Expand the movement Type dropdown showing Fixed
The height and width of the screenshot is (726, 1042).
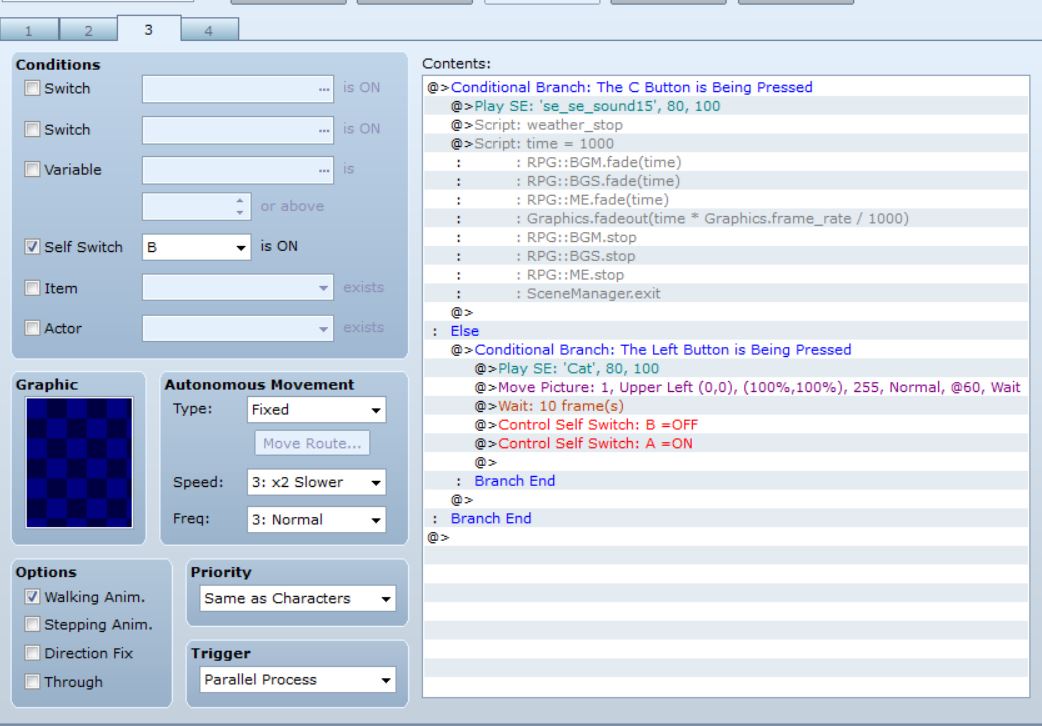[x=316, y=410]
